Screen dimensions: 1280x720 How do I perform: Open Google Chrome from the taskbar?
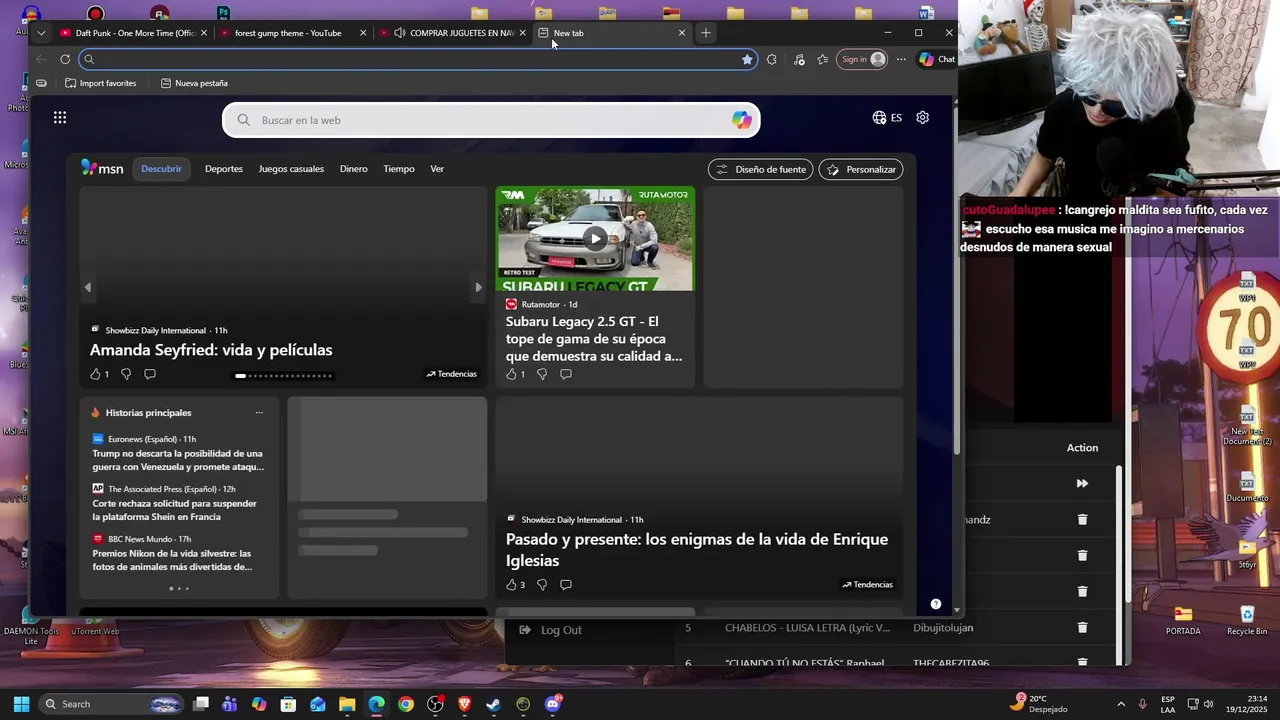(x=405, y=704)
